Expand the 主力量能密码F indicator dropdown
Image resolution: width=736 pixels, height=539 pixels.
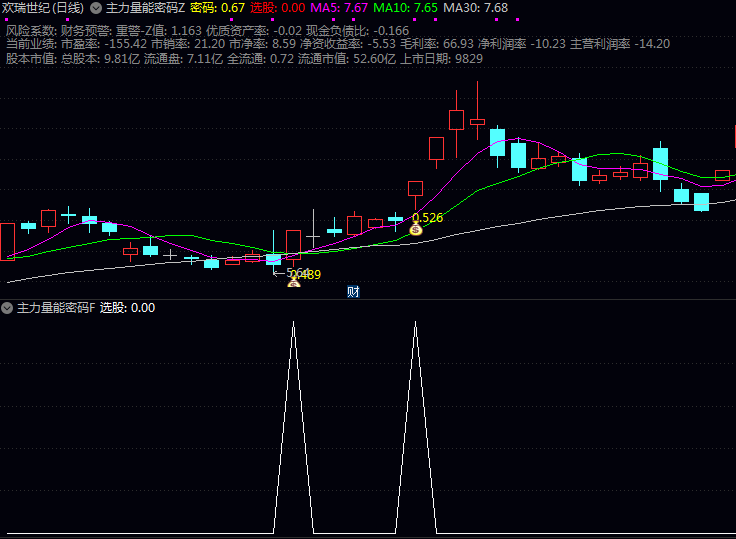[x=7, y=308]
